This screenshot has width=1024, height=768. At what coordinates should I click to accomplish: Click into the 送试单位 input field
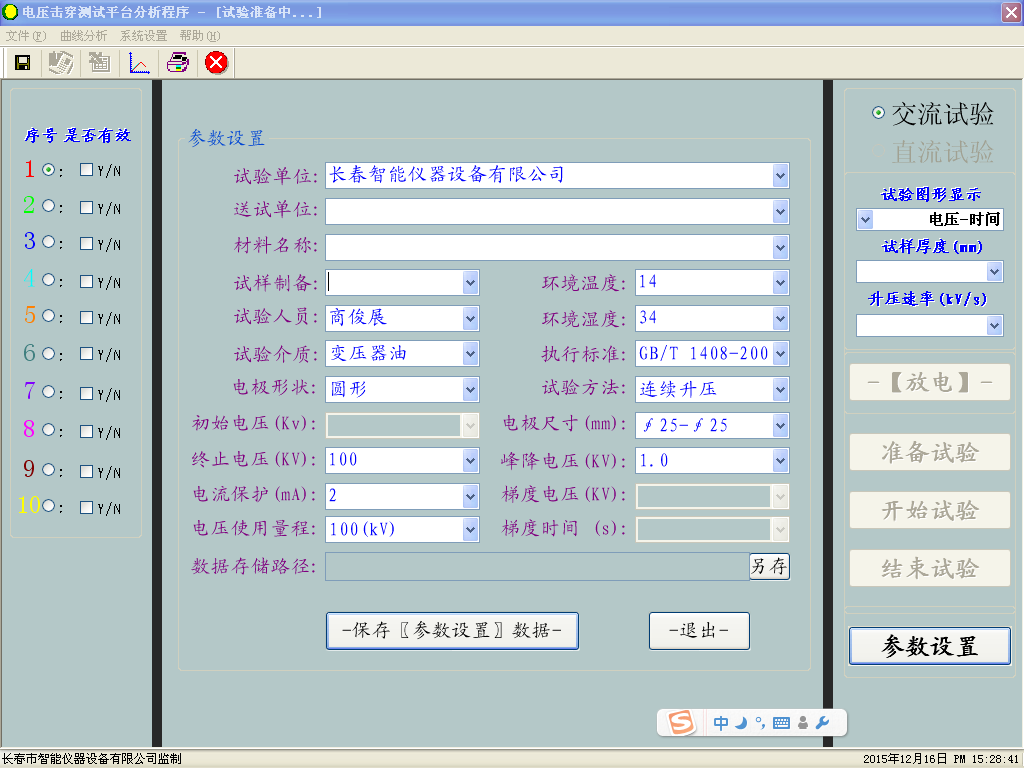[548, 211]
